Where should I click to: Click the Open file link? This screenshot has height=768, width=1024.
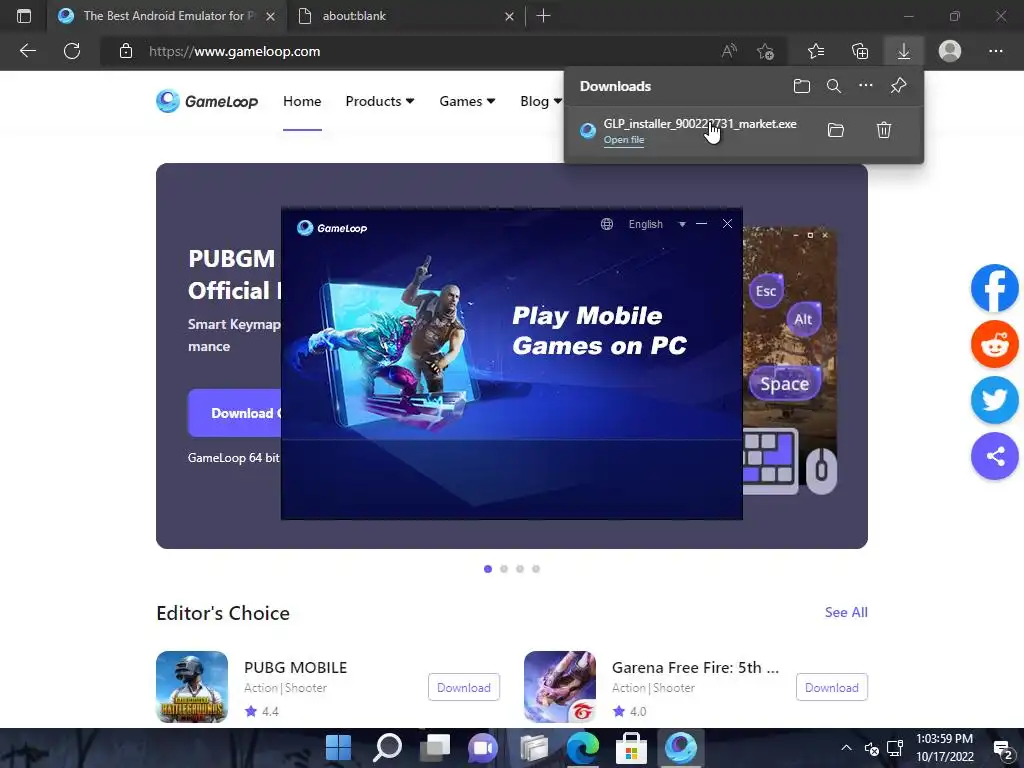[x=624, y=140]
